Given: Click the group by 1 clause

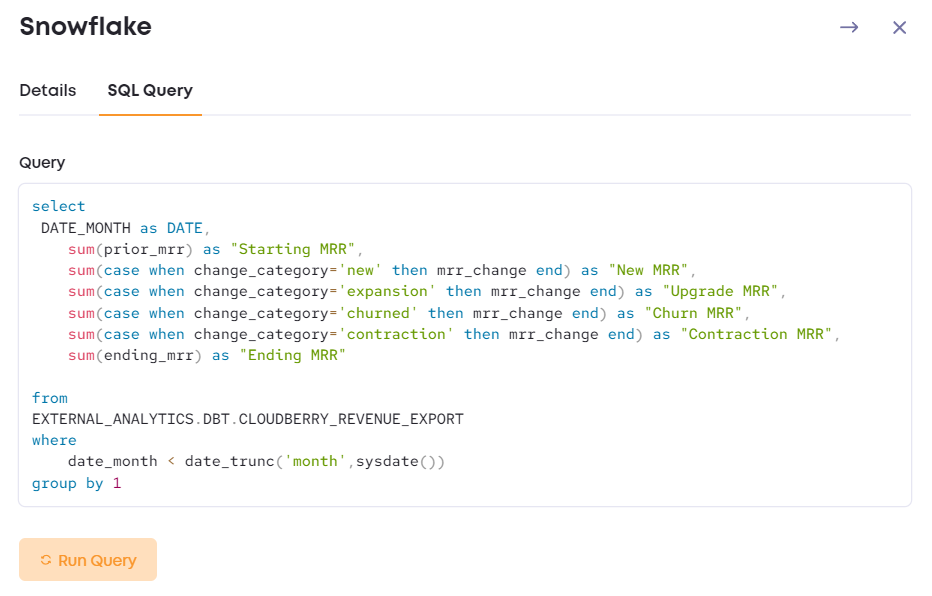Looking at the screenshot, I should click(75, 482).
